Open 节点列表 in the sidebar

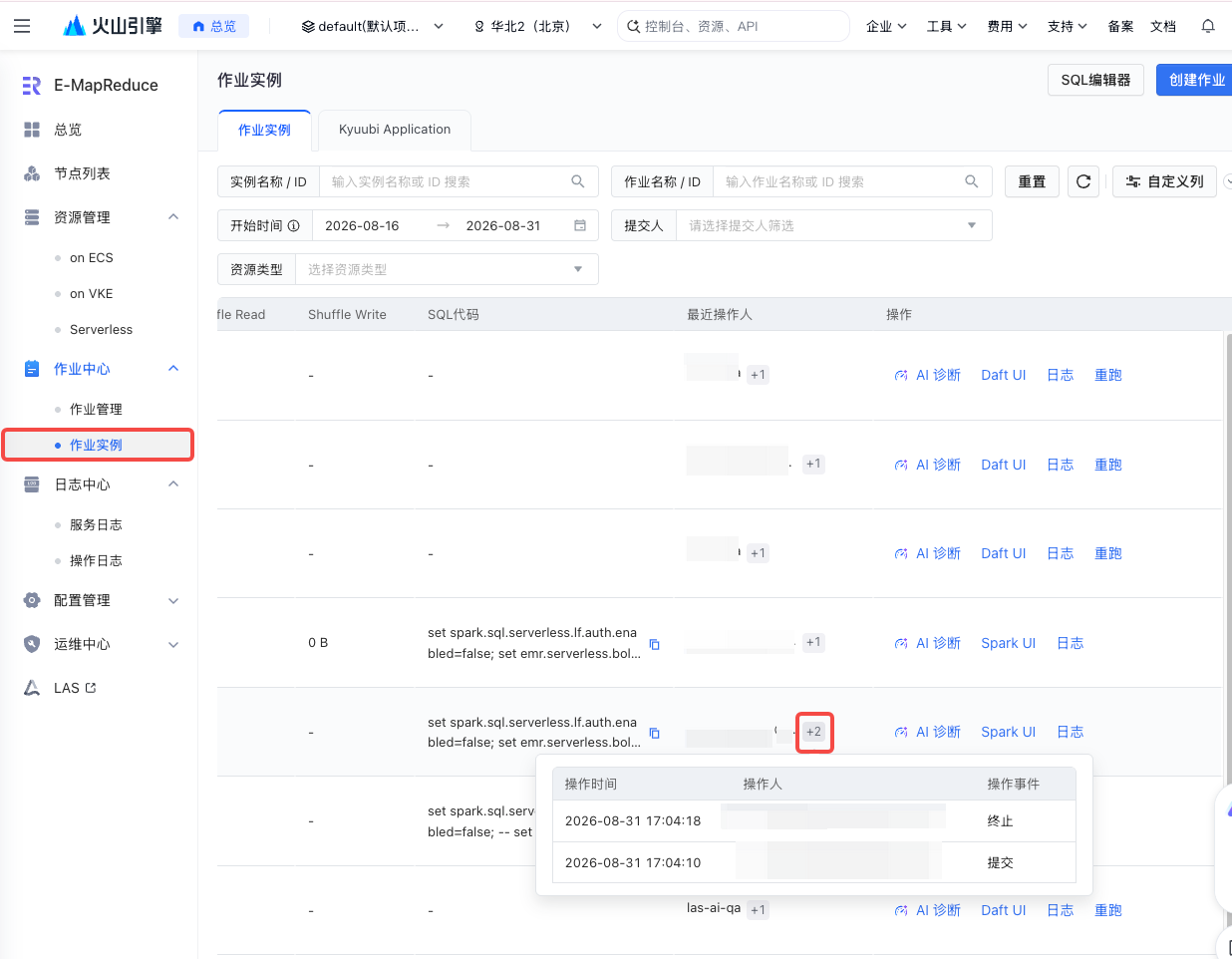[82, 173]
